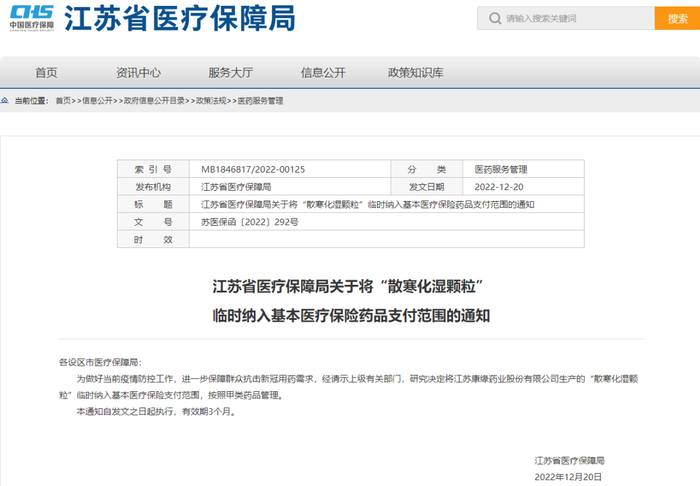The width and height of the screenshot is (700, 486).
Task: Click the 江苏省医疗保障局 site title header
Action: 179,18
